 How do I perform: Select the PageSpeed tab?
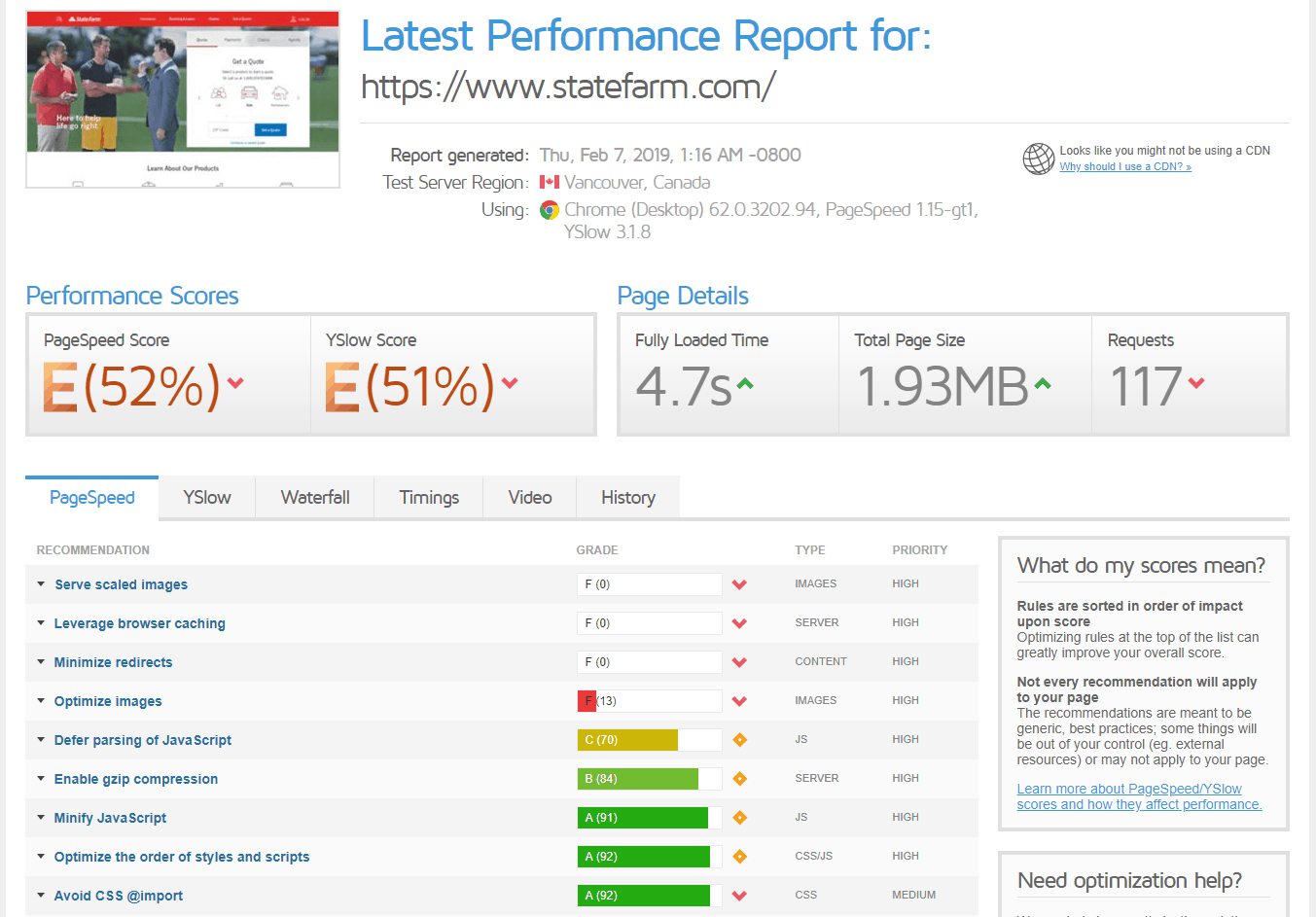pos(91,498)
